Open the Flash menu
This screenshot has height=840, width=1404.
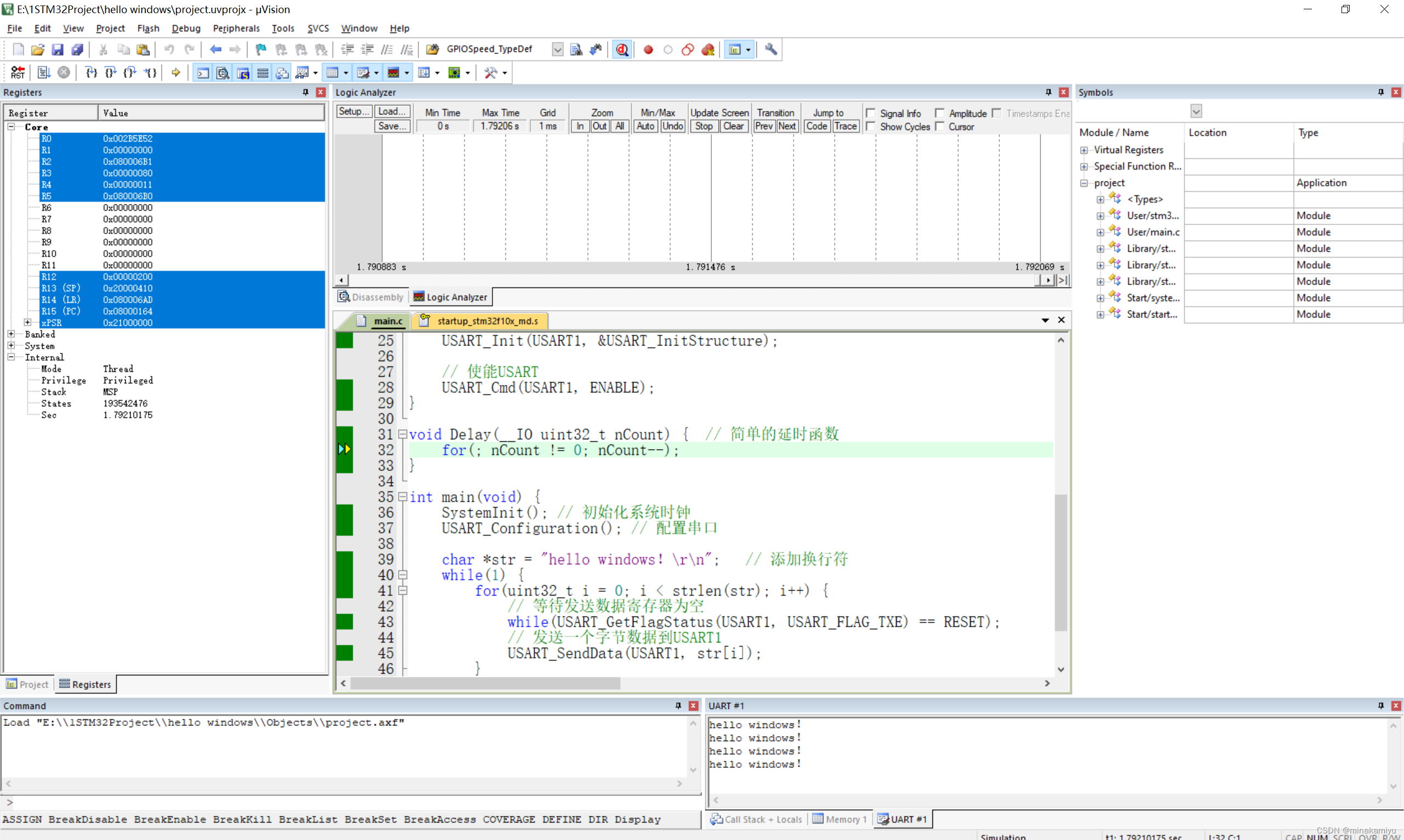(x=148, y=29)
